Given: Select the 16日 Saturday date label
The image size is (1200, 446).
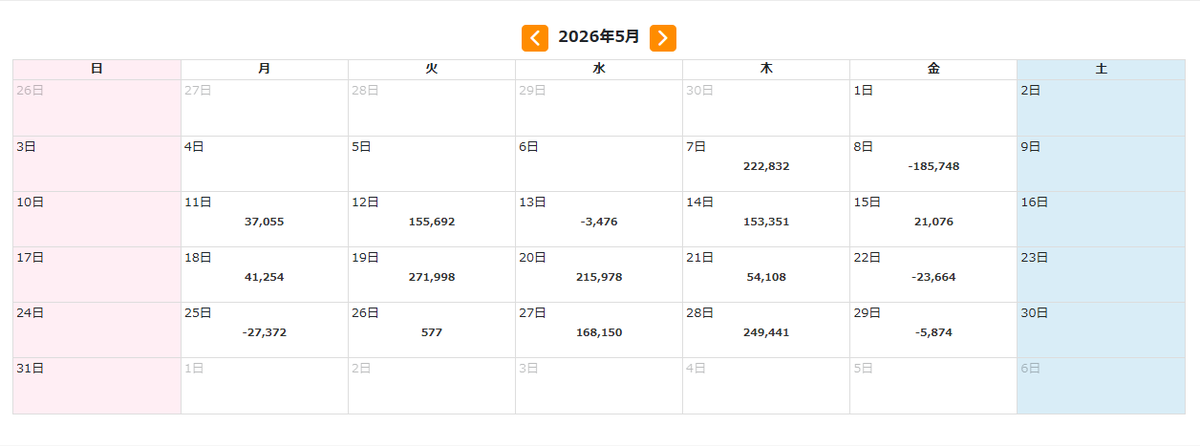Looking at the screenshot, I should click(x=1035, y=201).
